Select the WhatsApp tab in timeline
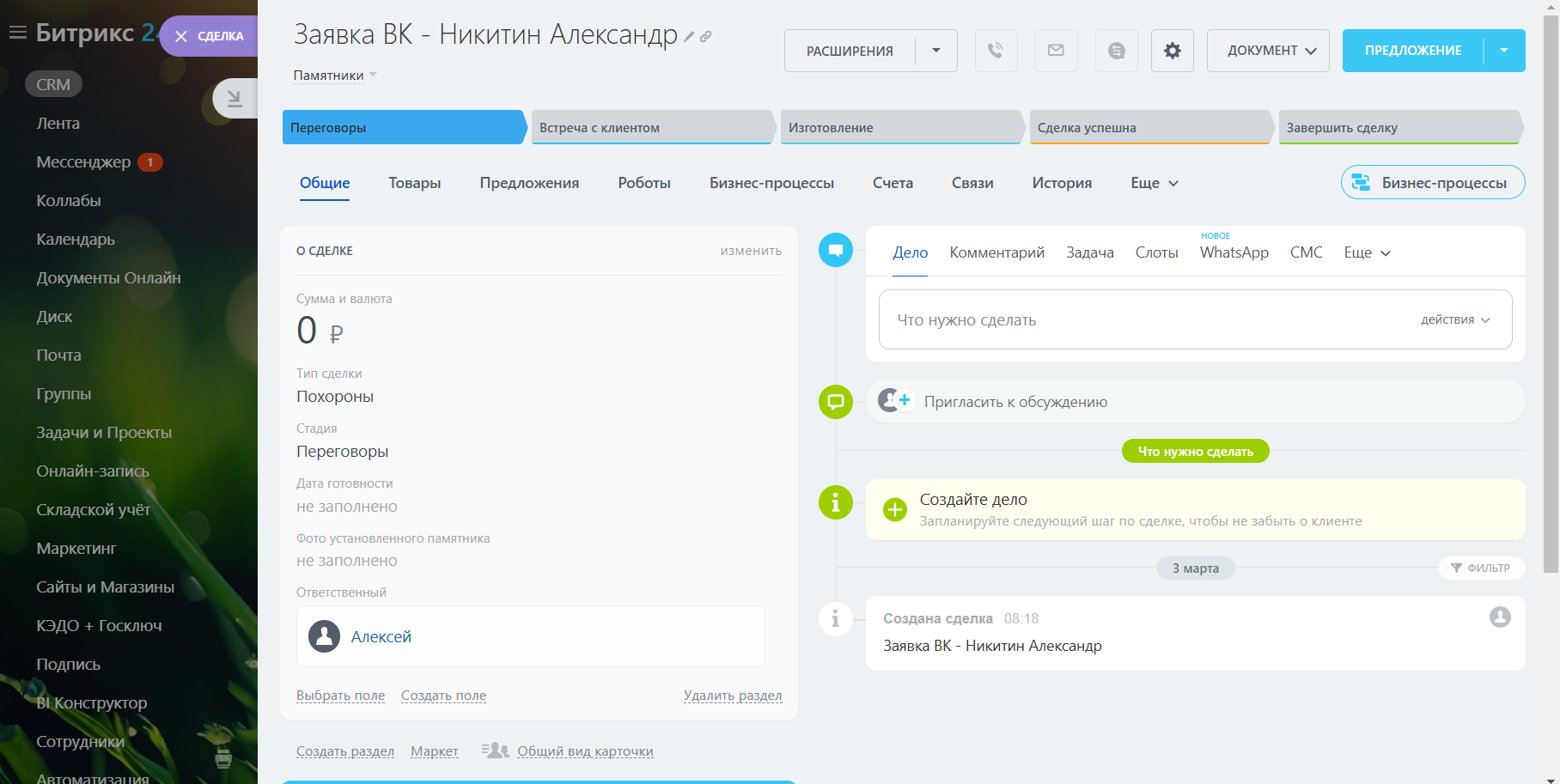The height and width of the screenshot is (784, 1560). 1234,252
